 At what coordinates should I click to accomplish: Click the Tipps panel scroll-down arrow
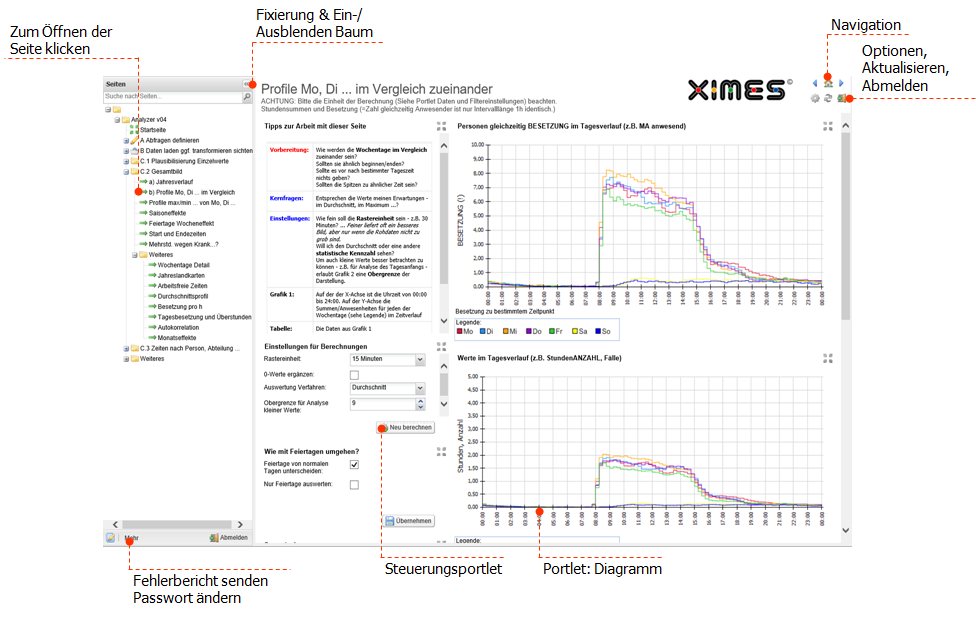pos(444,321)
